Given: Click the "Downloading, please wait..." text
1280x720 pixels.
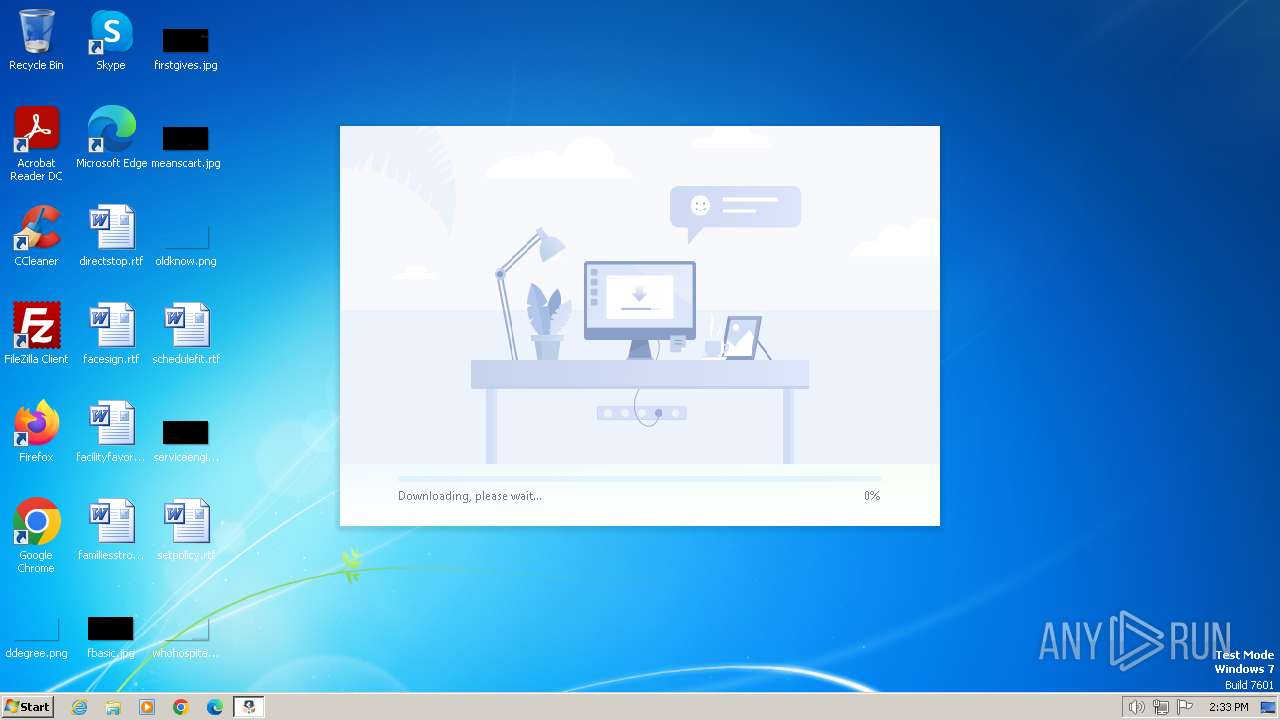Looking at the screenshot, I should pos(470,496).
